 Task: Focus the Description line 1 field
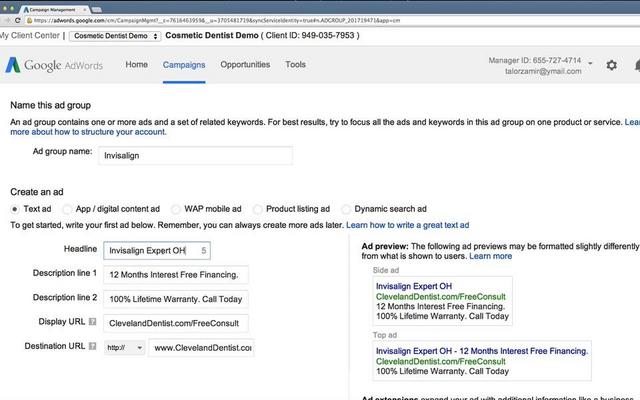(x=176, y=275)
